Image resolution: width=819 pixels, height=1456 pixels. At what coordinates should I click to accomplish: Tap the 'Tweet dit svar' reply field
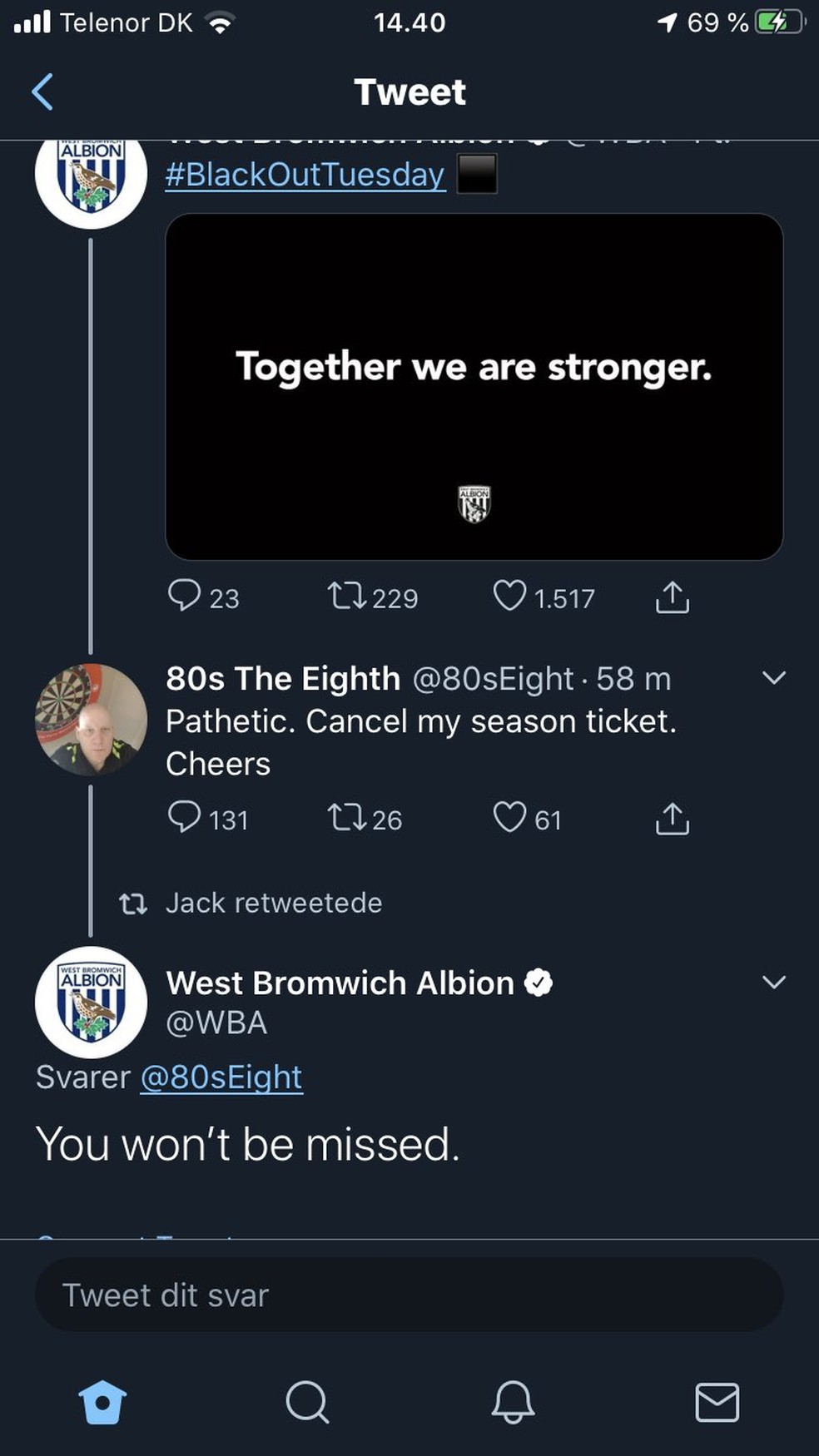pyautogui.click(x=409, y=1295)
